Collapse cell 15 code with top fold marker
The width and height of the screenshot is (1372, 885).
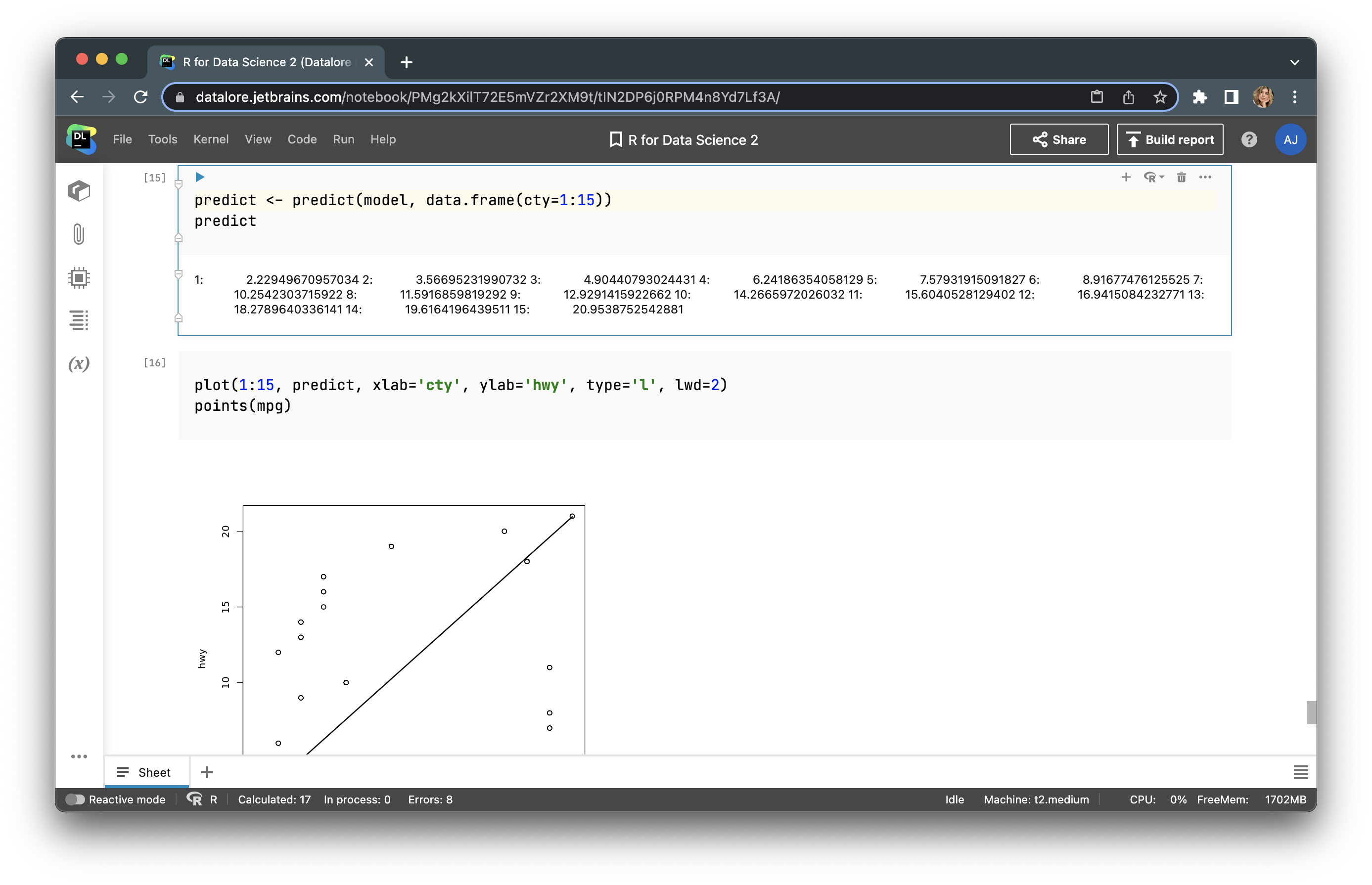[x=178, y=184]
